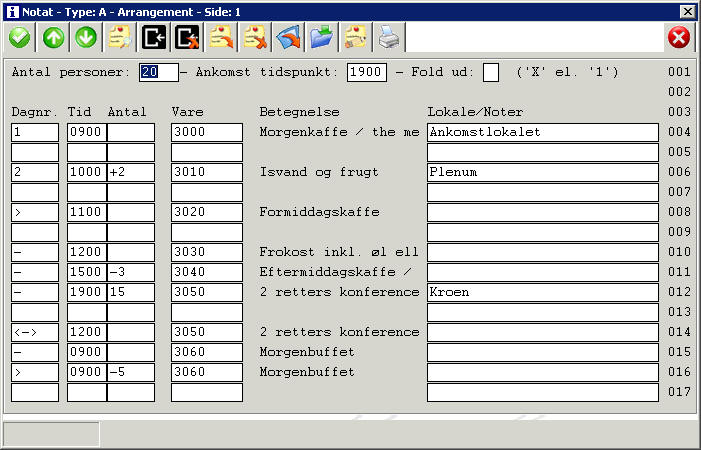Toggle the Fold ud box
The width and height of the screenshot is (701, 450).
coord(491,72)
